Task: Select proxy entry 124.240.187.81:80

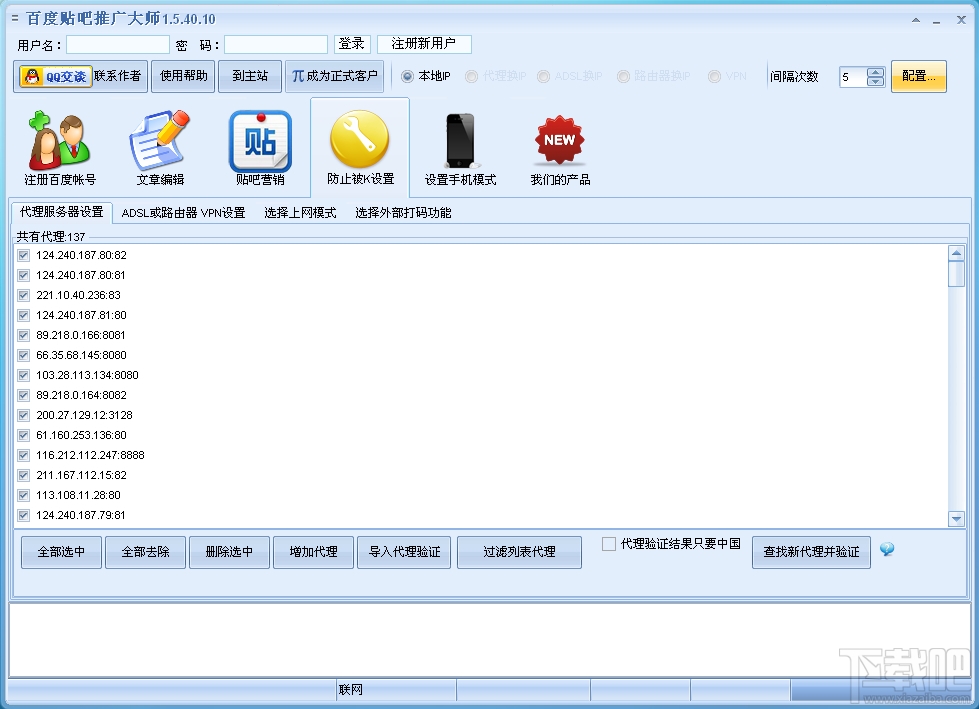Action: [81, 315]
